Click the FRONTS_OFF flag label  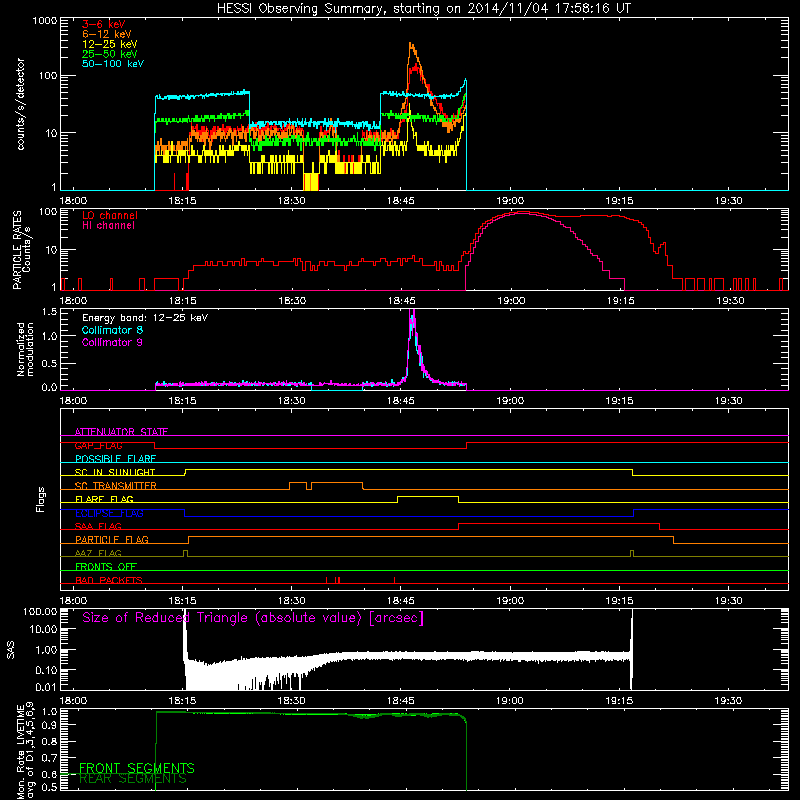tap(106, 567)
